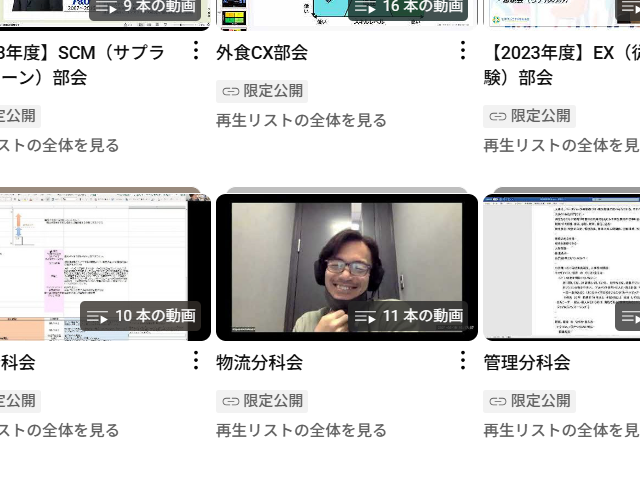Click the link icon in 外食CX部会's 限定公開 badge

coord(231,91)
